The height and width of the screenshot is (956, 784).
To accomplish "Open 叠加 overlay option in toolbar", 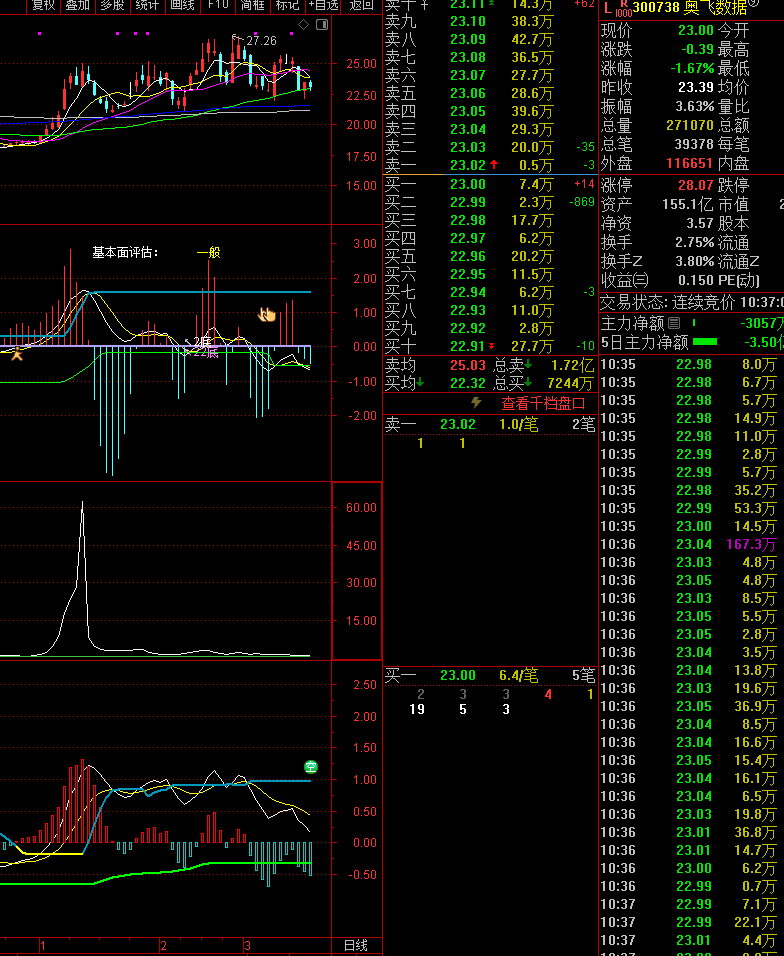I will (x=78, y=5).
